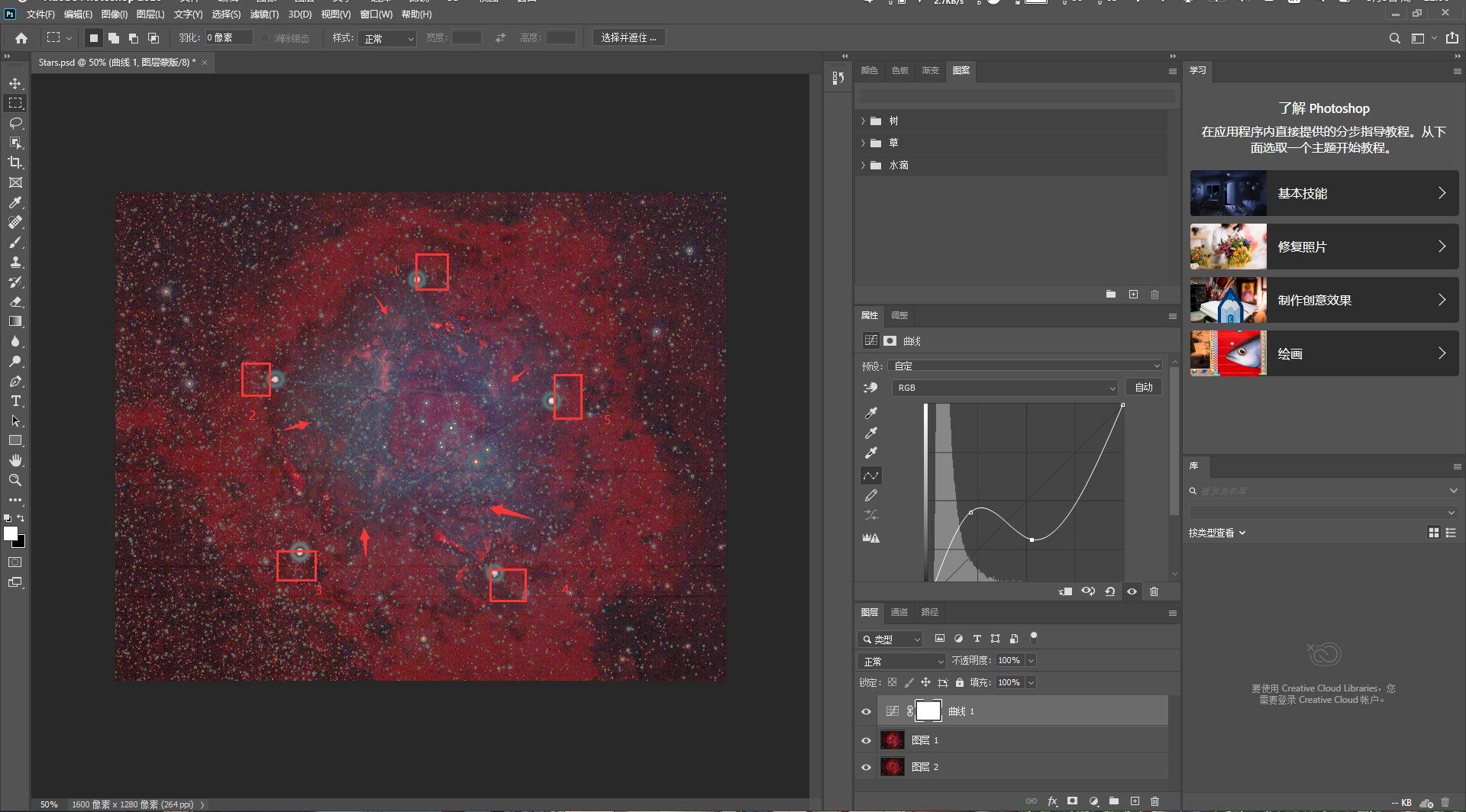Screen dimensions: 1466x812
Task: Add layer style fx icon
Action: pyautogui.click(x=1053, y=801)
